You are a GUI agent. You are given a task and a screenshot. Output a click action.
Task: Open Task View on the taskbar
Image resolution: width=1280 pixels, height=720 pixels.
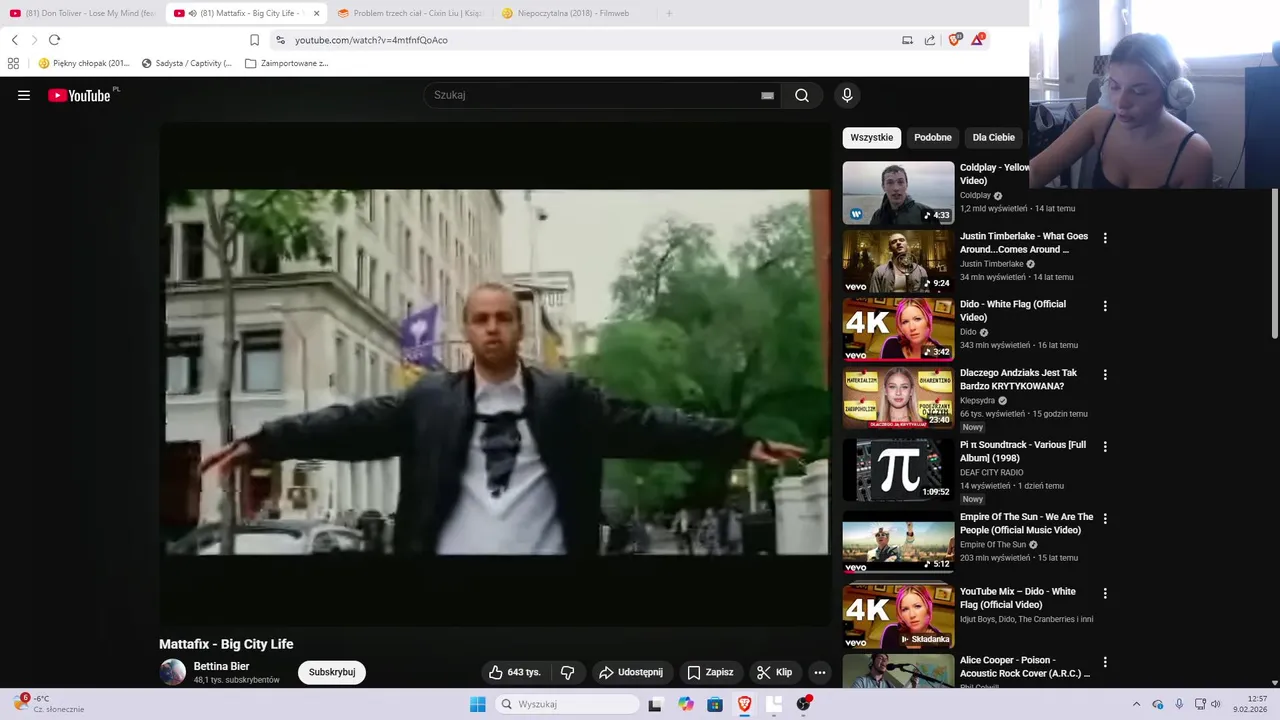click(655, 704)
